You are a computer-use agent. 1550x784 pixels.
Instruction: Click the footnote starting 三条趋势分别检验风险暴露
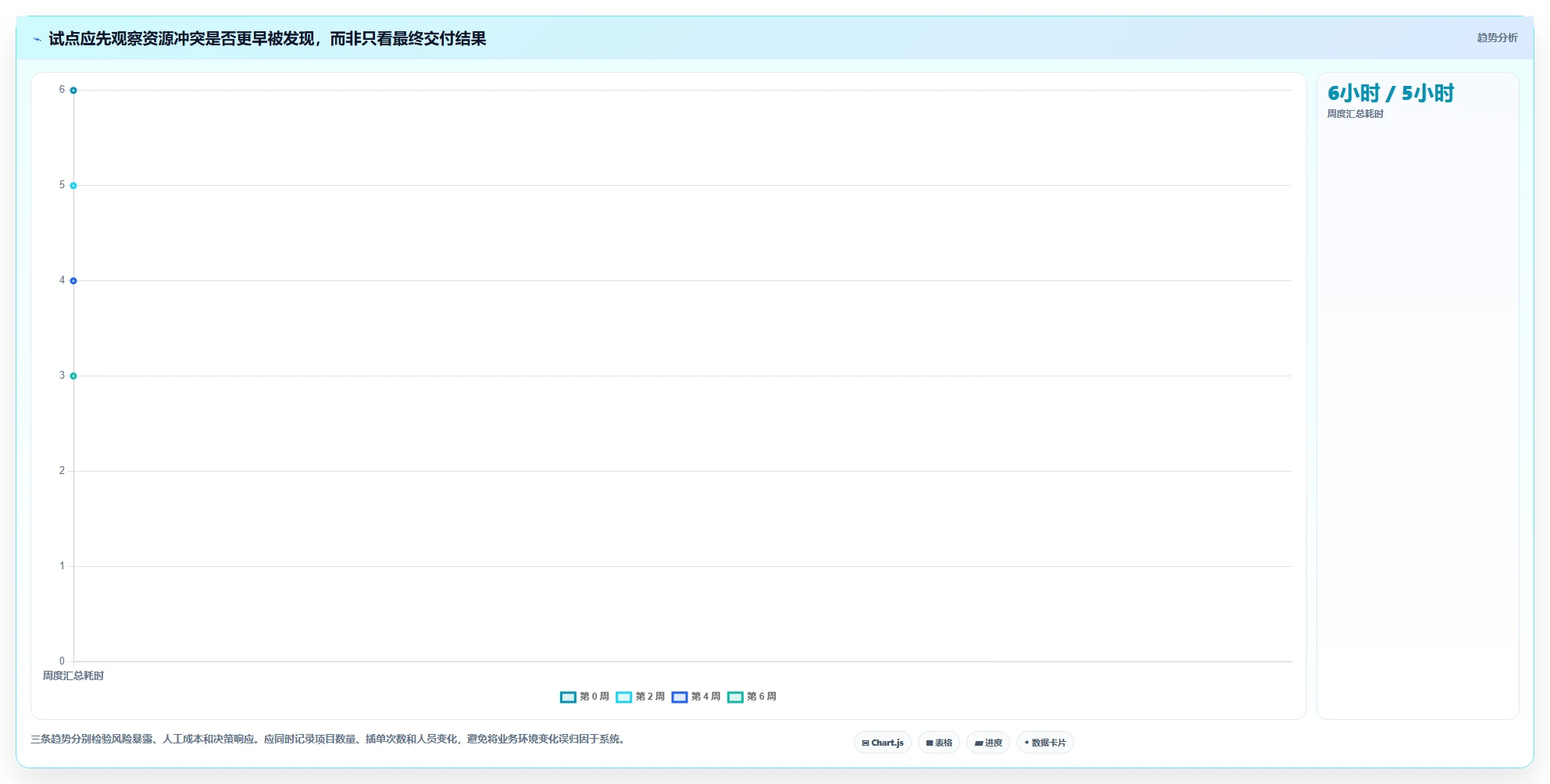(x=328, y=739)
